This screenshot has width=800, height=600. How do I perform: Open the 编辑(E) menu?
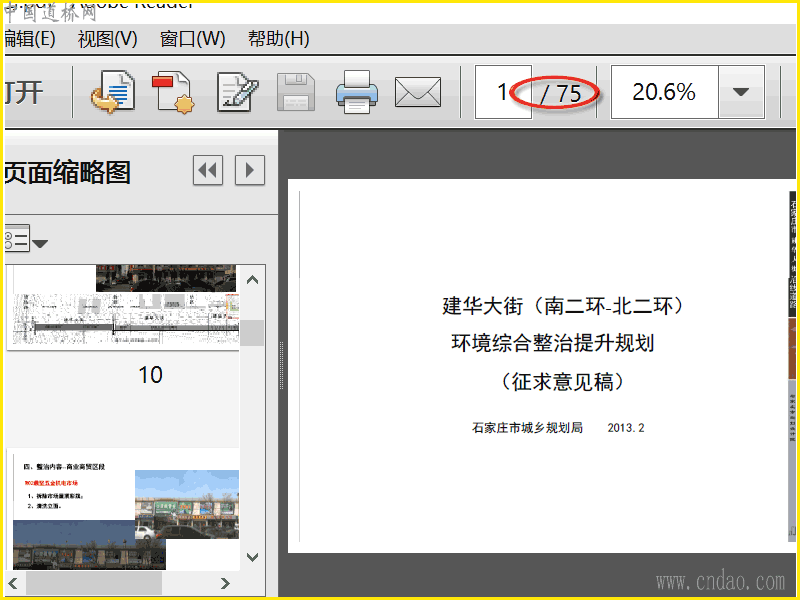[x=30, y=39]
